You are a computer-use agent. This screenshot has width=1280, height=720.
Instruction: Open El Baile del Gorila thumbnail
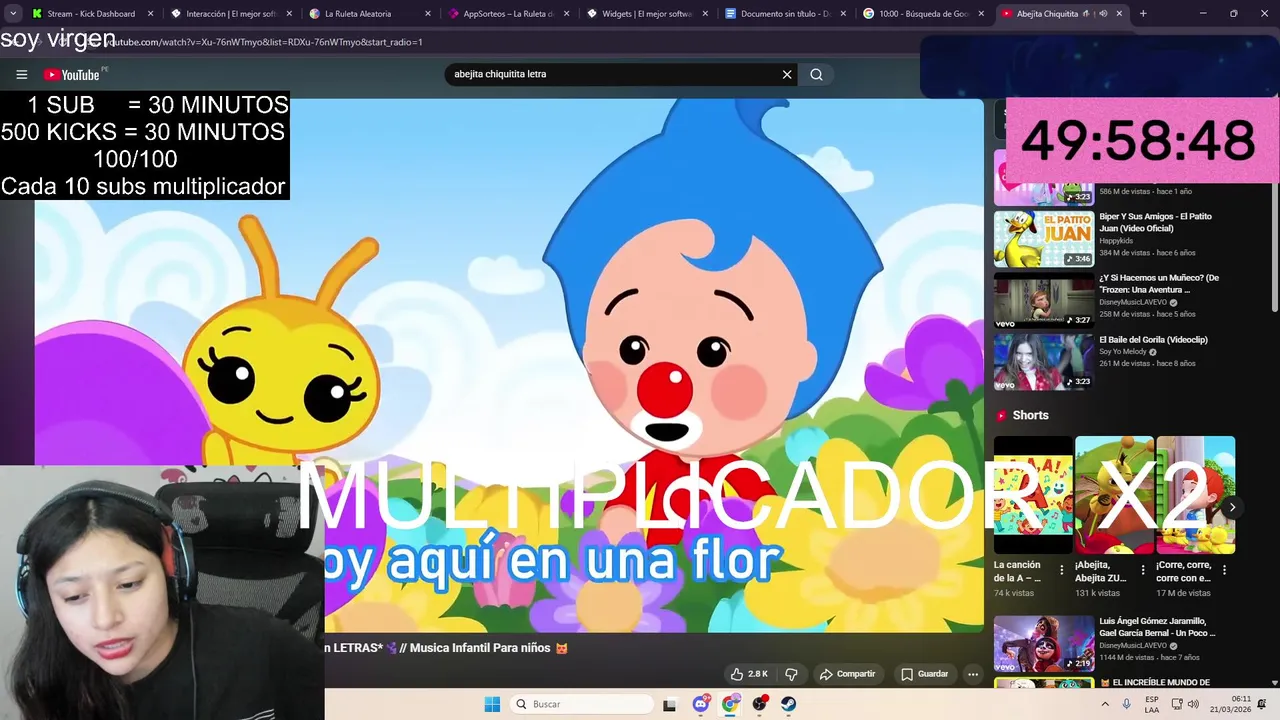(1044, 362)
